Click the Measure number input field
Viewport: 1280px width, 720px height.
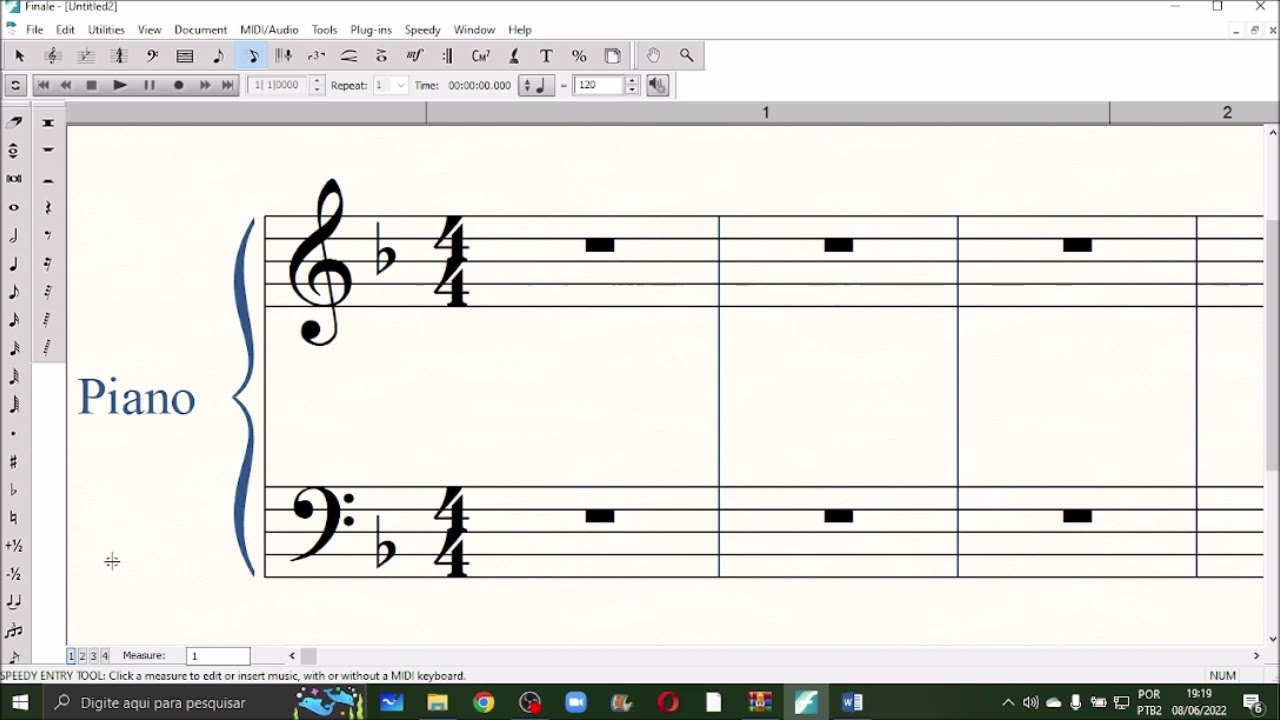pos(218,656)
